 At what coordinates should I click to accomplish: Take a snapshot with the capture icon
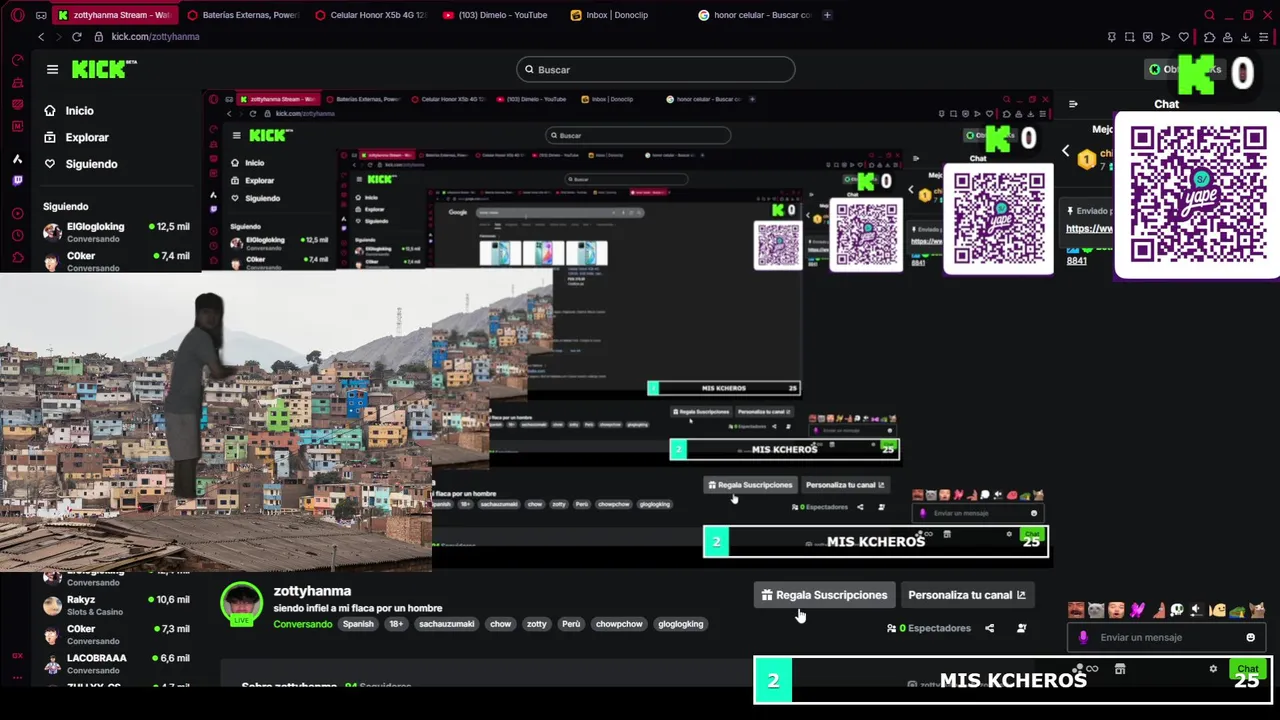pyautogui.click(x=1130, y=37)
